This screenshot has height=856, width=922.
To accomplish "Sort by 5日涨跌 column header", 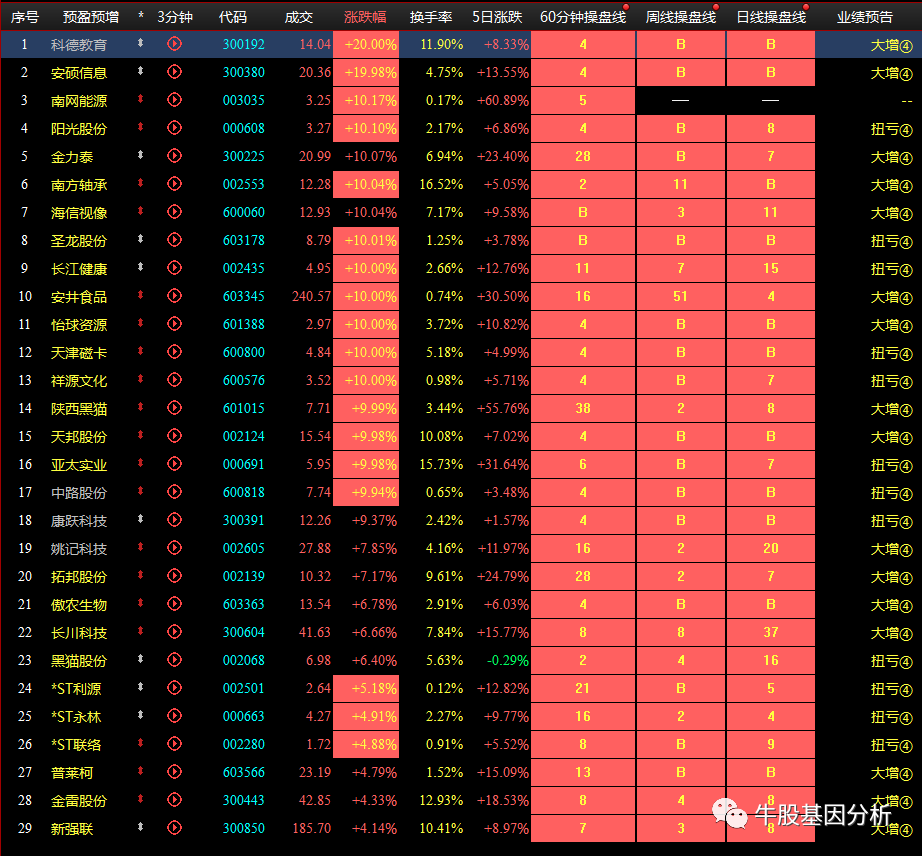I will click(x=497, y=17).
